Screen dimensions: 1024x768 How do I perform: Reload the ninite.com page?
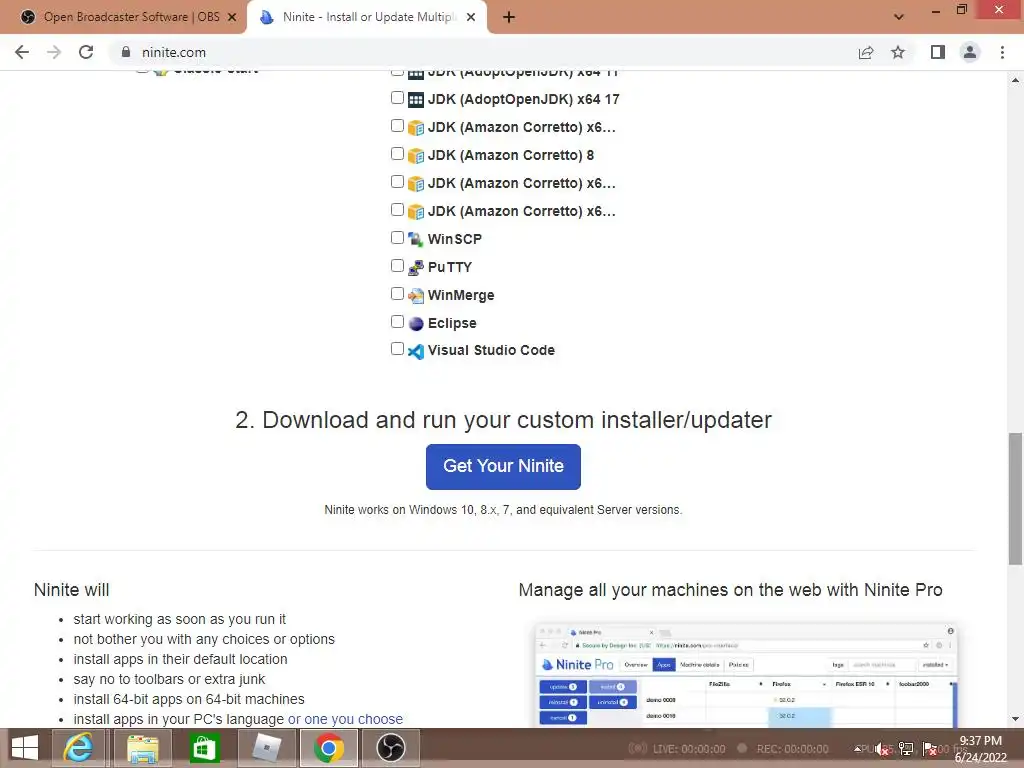point(86,52)
